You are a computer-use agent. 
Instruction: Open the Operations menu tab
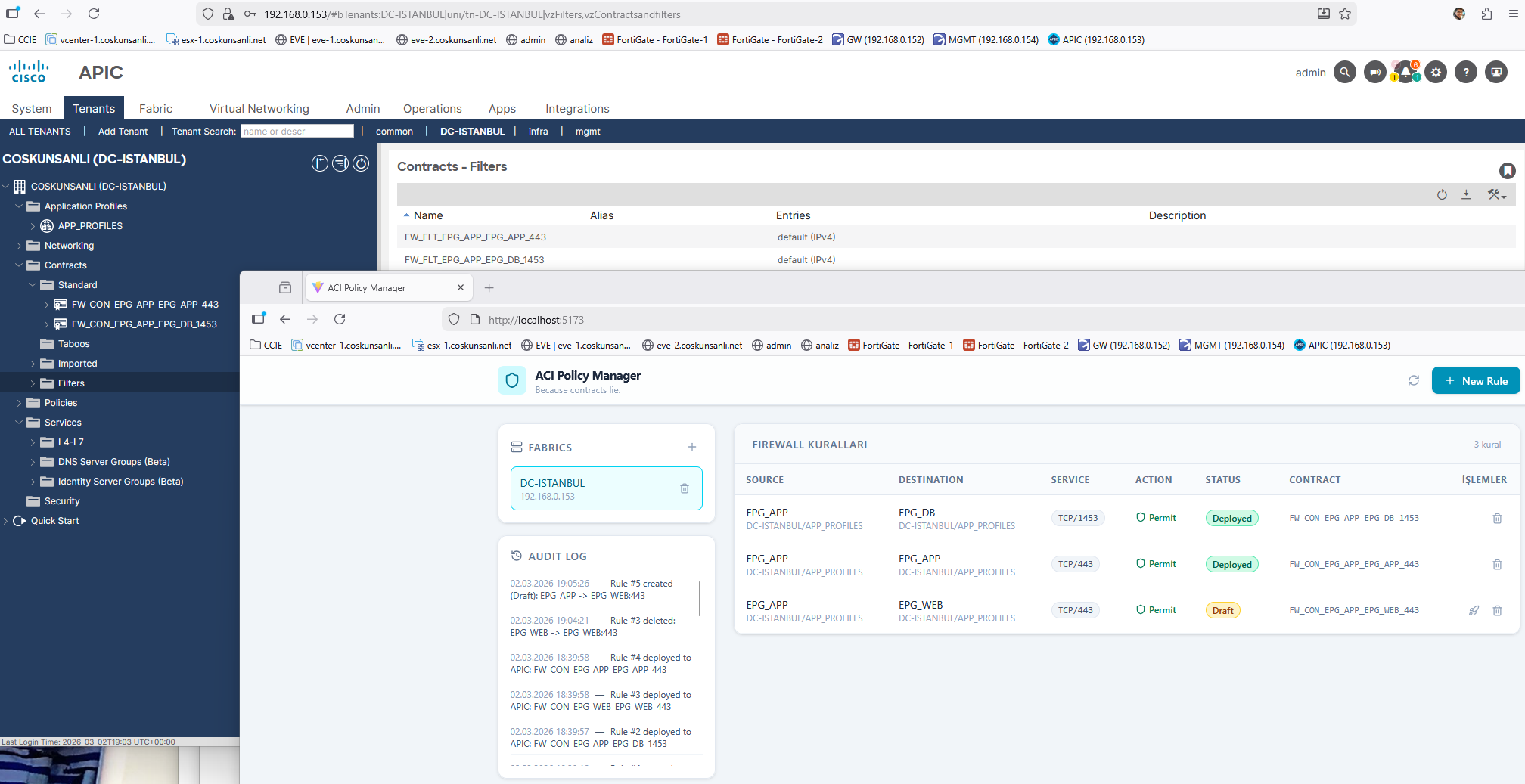click(x=432, y=109)
